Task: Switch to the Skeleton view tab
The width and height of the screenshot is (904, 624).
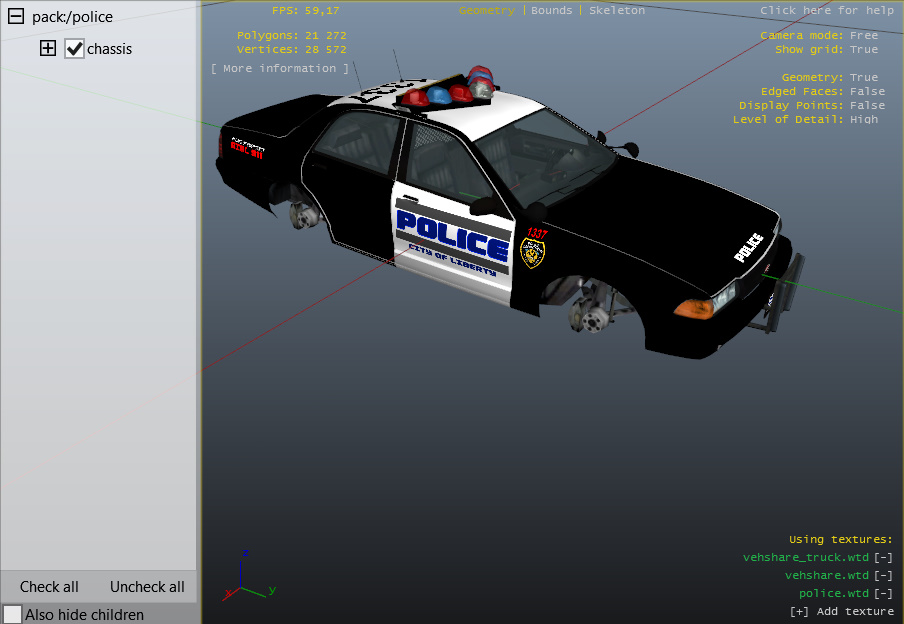Action: tap(616, 10)
